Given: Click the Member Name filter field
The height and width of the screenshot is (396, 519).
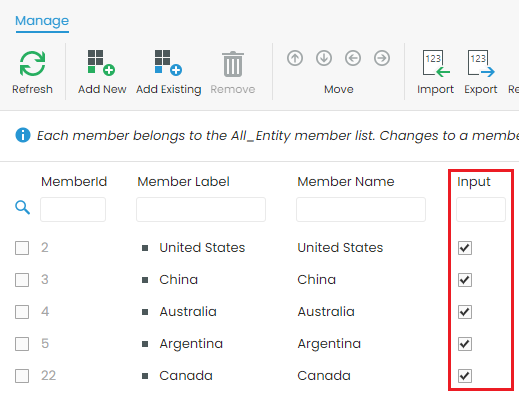Looking at the screenshot, I should (x=361, y=209).
